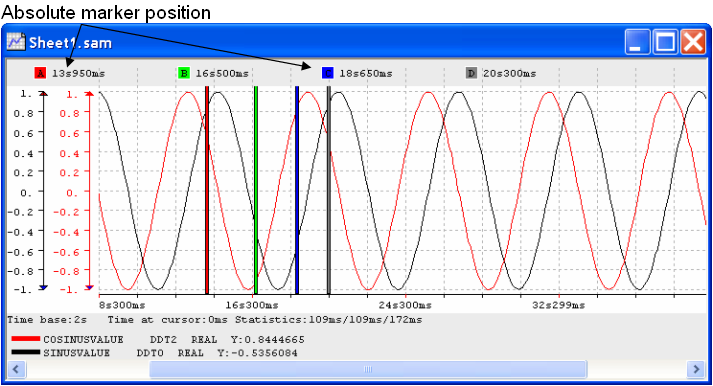Click the red COSINUSVALUE legend color line
This screenshot has height=386, width=713.
click(x=25, y=339)
